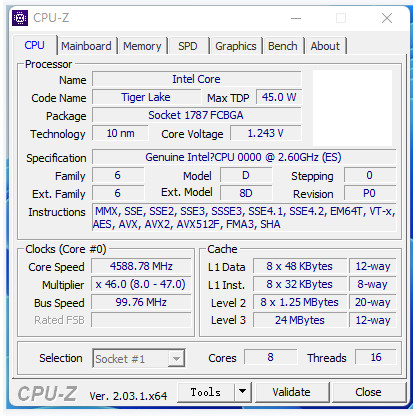Click the CPU-Z app icon in title bar
416x416 pixels.
click(20, 18)
